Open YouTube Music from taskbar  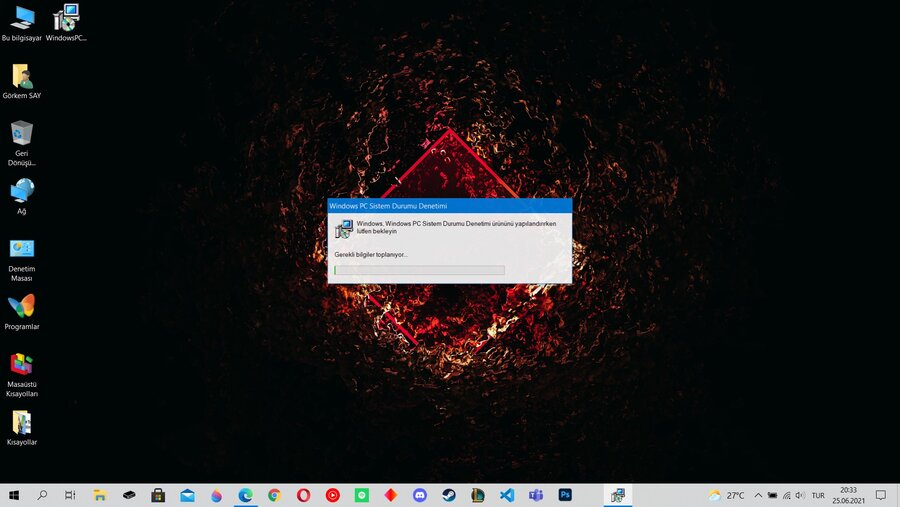[332, 495]
